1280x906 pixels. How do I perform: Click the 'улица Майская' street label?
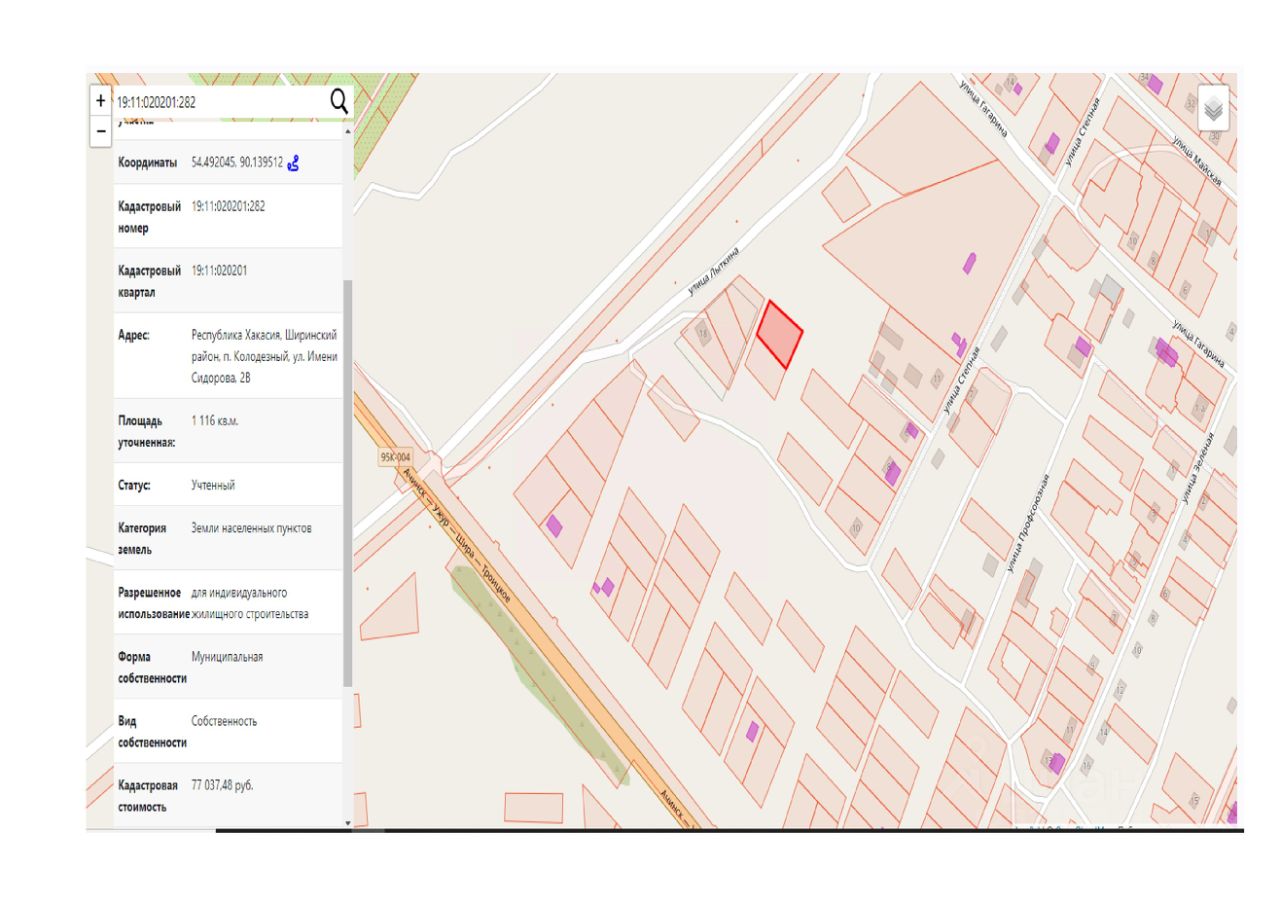[1198, 162]
